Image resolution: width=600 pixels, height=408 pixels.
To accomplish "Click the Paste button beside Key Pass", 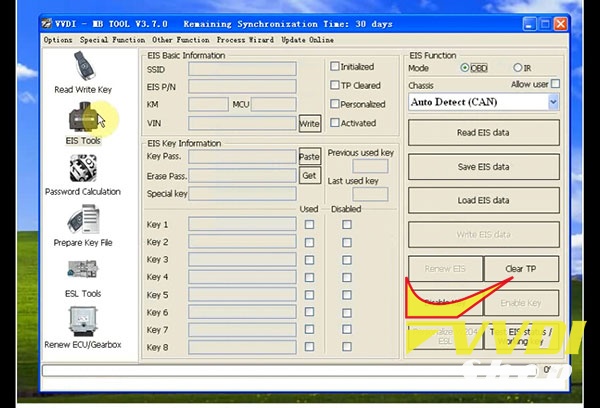I will (309, 156).
